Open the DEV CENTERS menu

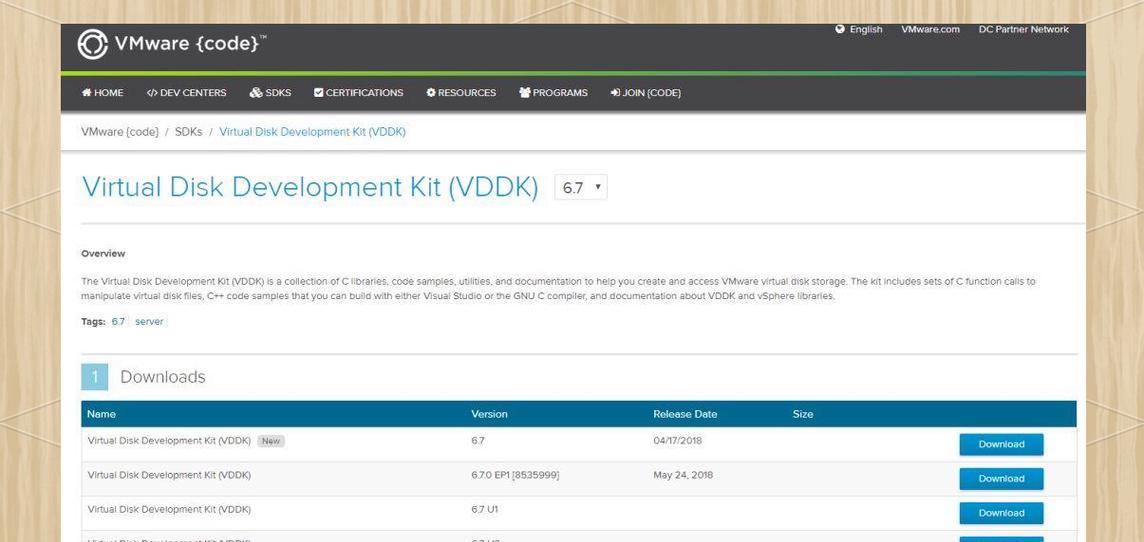pyautogui.click(x=186, y=93)
